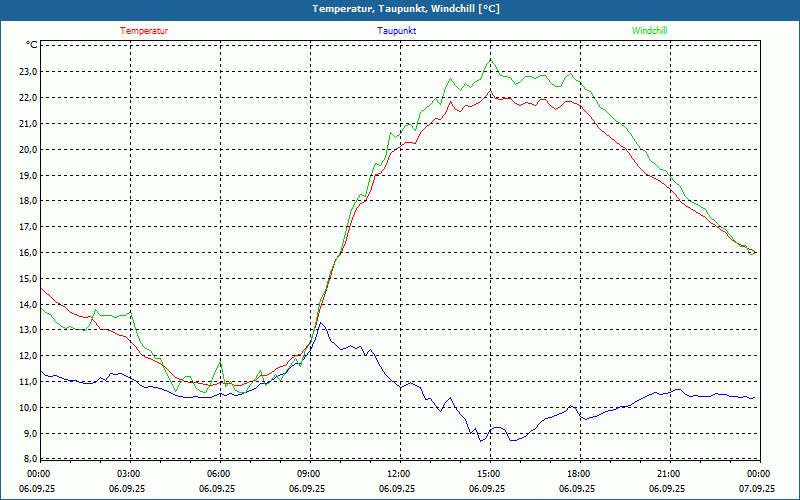Click the 12:00 time axis label
Viewport: 800px width, 500px height.
(x=398, y=474)
